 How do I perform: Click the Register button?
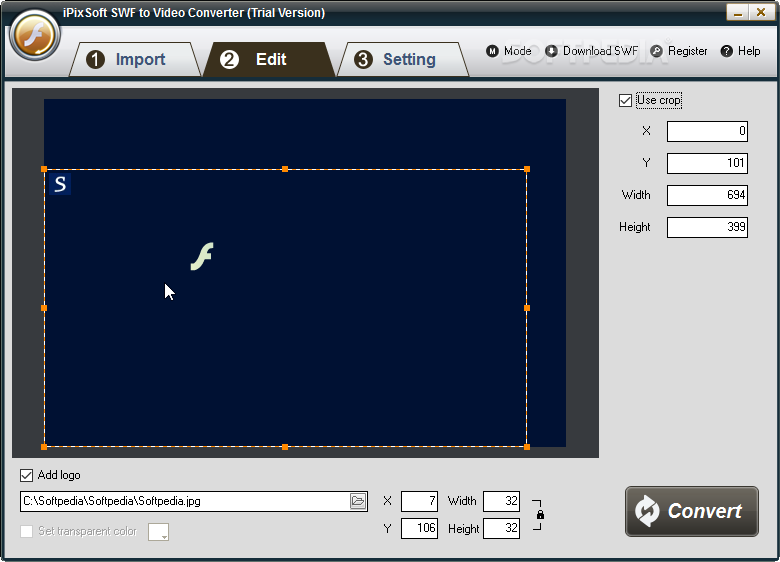click(687, 51)
